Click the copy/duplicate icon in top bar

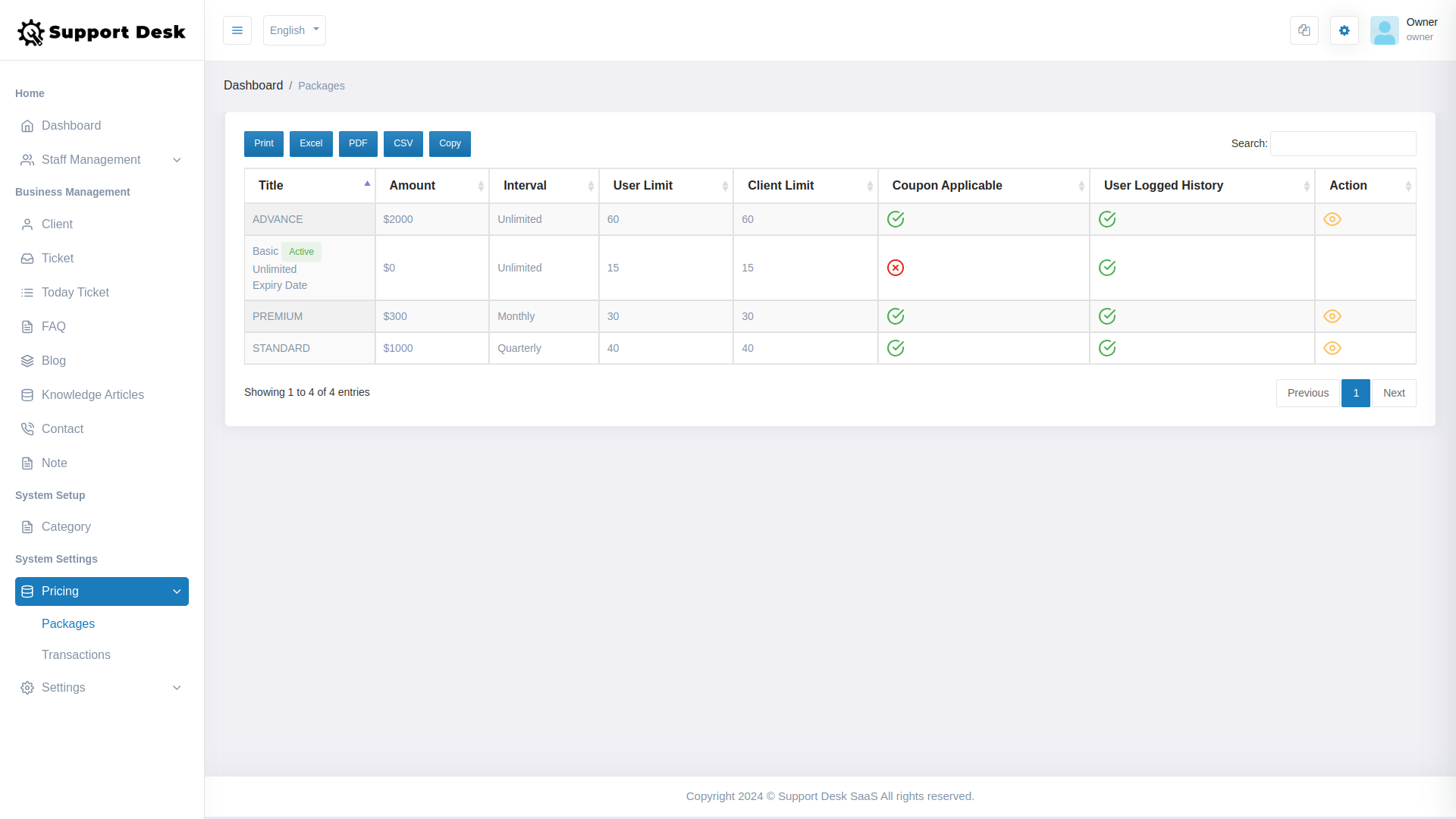click(1304, 30)
